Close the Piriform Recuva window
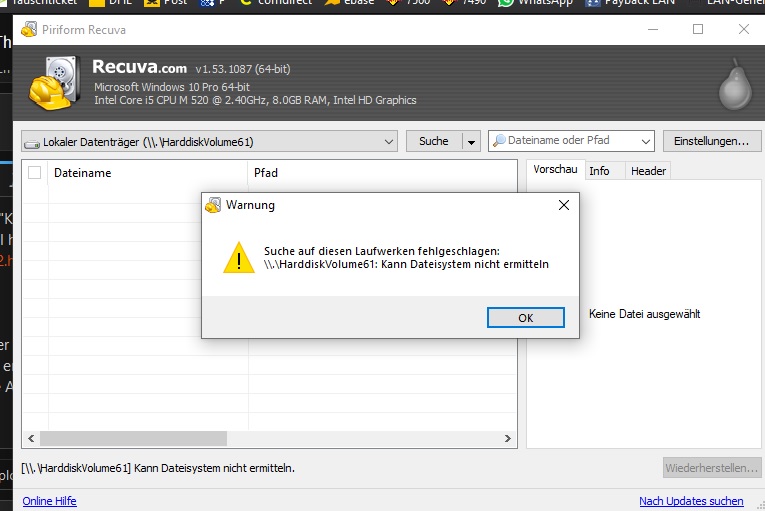Screen dimensions: 765x511 [744, 29]
